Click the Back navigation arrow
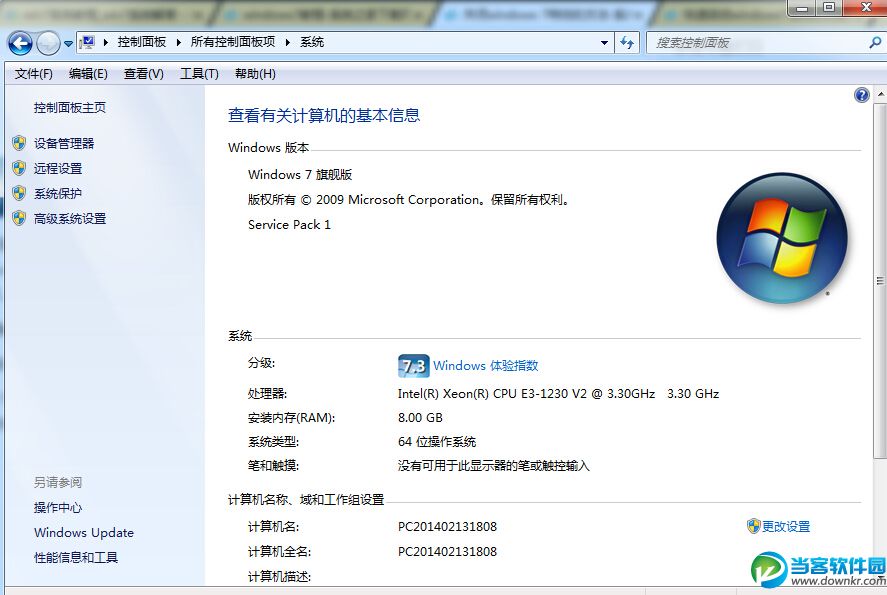The image size is (887, 595). (20, 43)
